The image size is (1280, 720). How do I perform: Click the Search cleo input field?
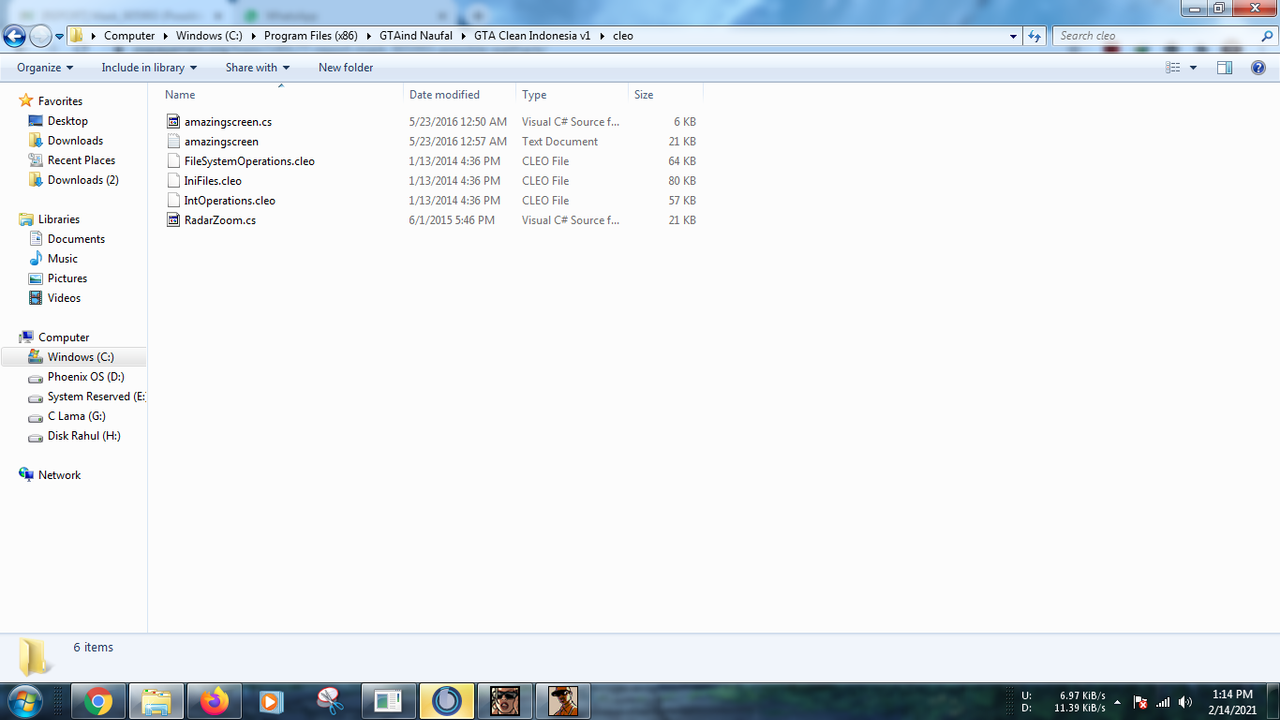1155,36
